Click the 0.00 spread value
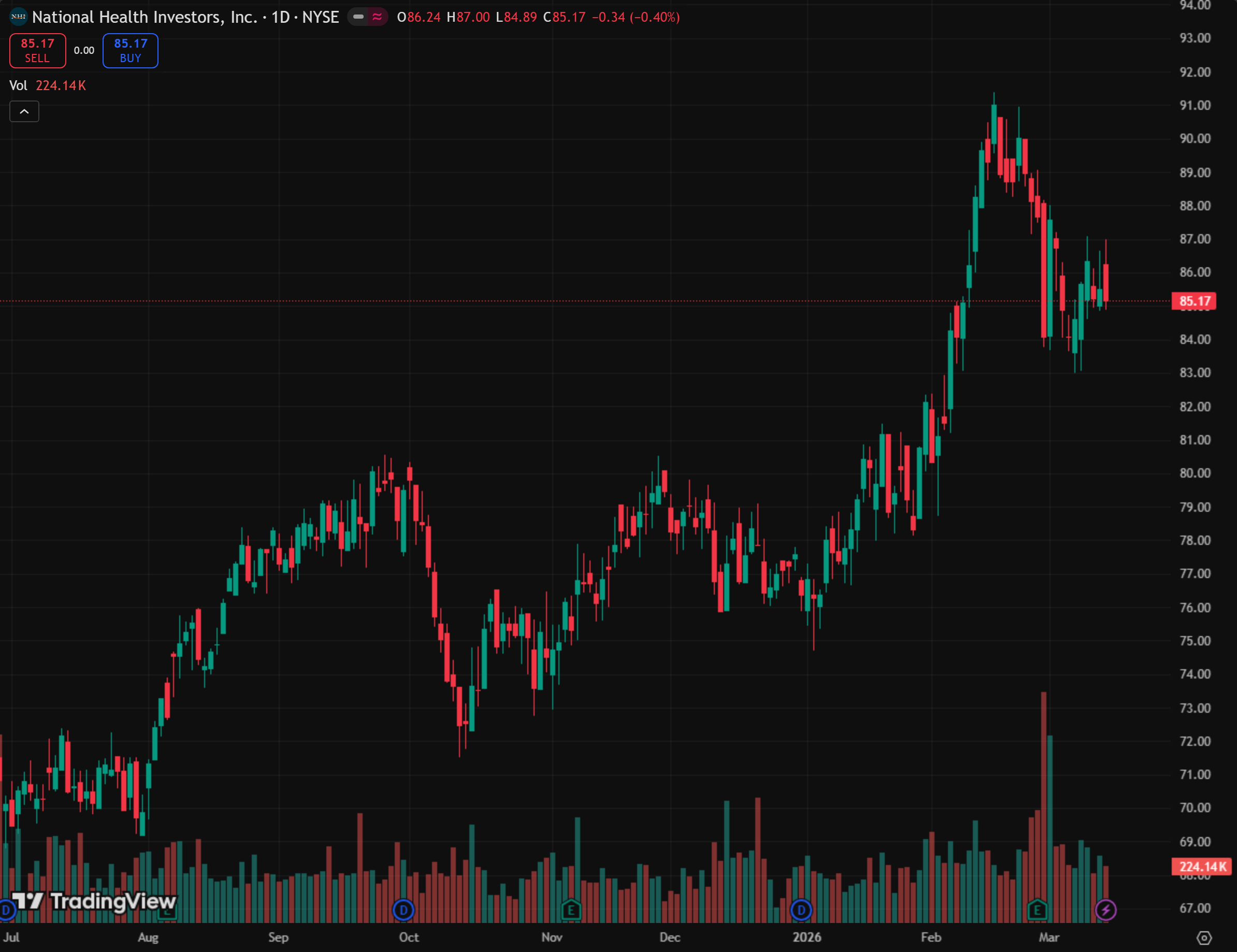 84,50
